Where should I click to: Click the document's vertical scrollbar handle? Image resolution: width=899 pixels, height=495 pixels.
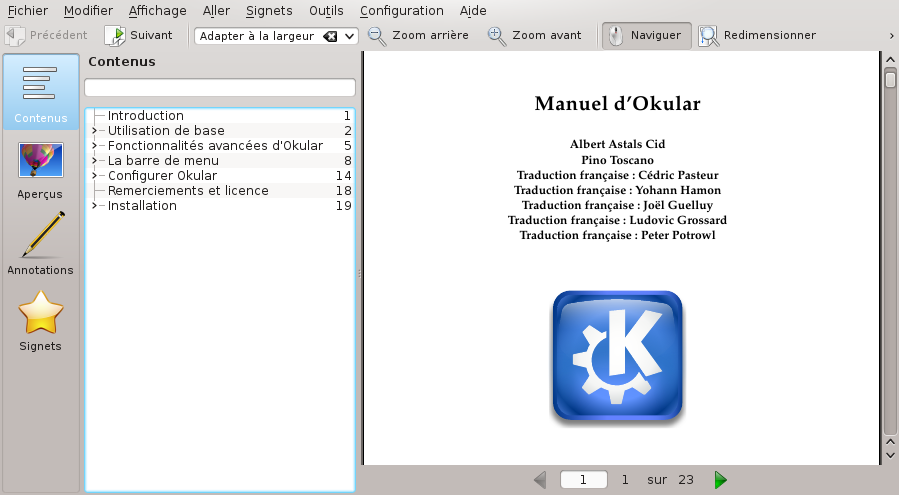(x=890, y=79)
